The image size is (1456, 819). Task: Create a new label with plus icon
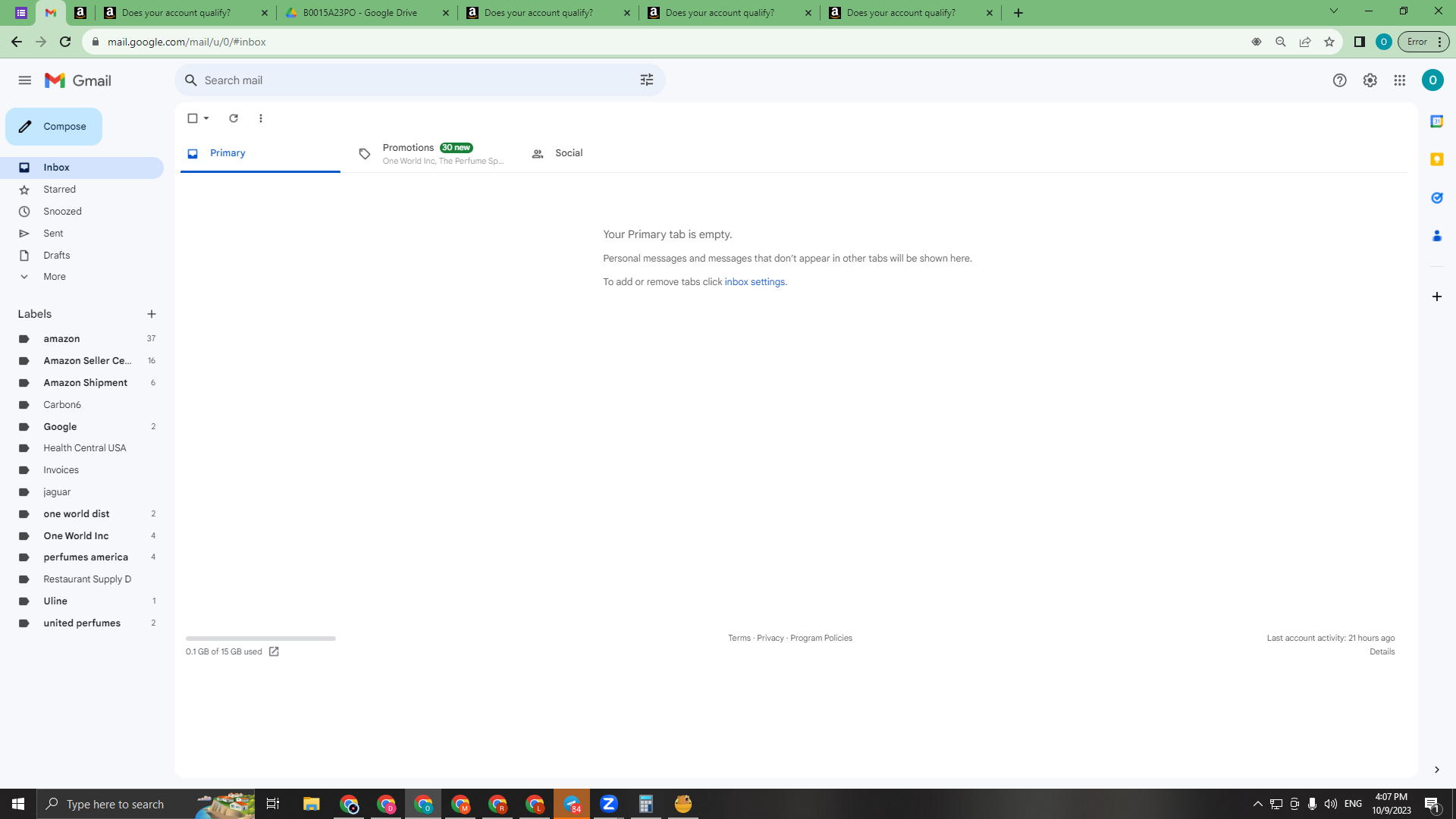click(x=152, y=314)
